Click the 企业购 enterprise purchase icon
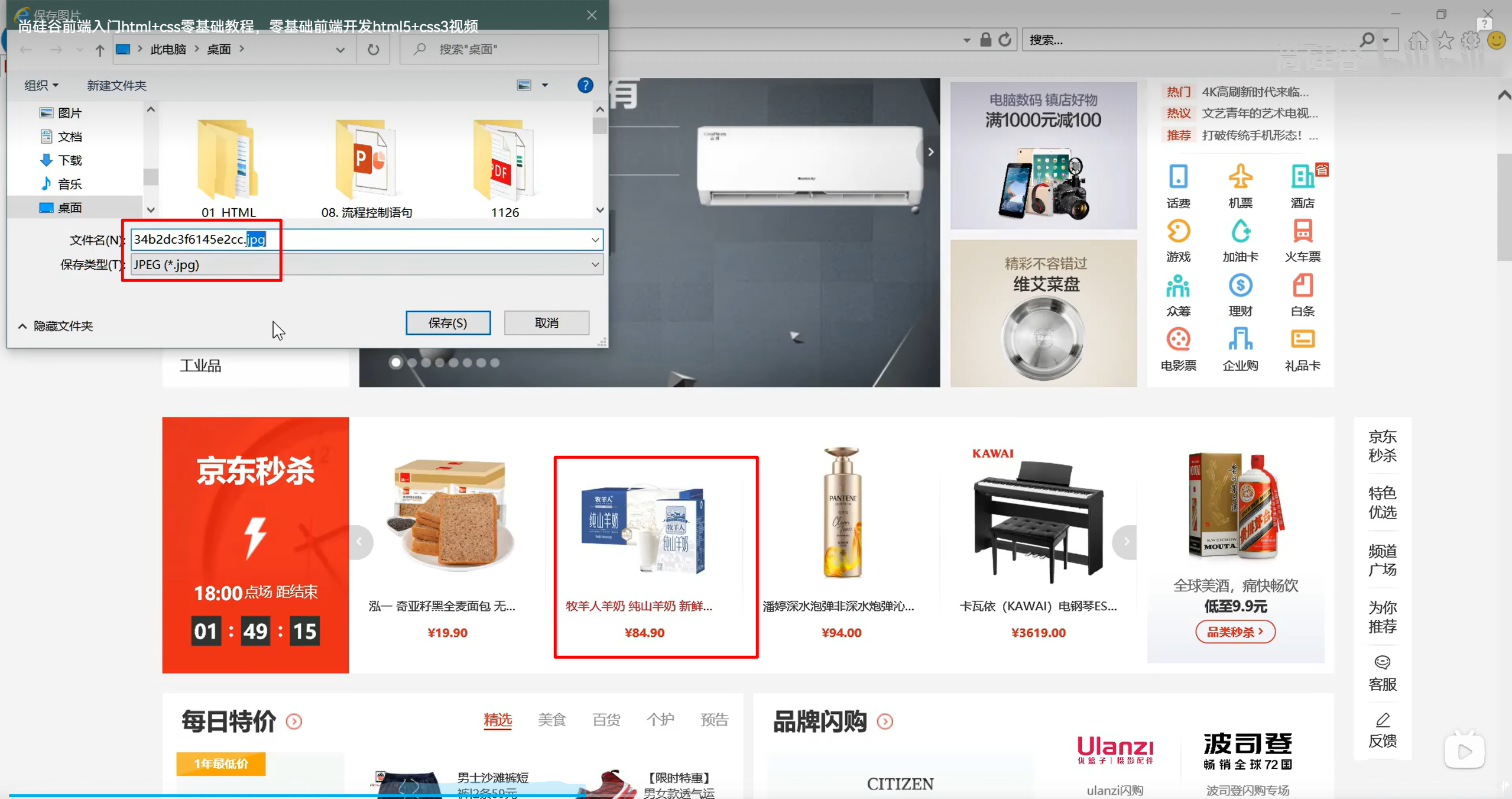1512x799 pixels. 1240,339
